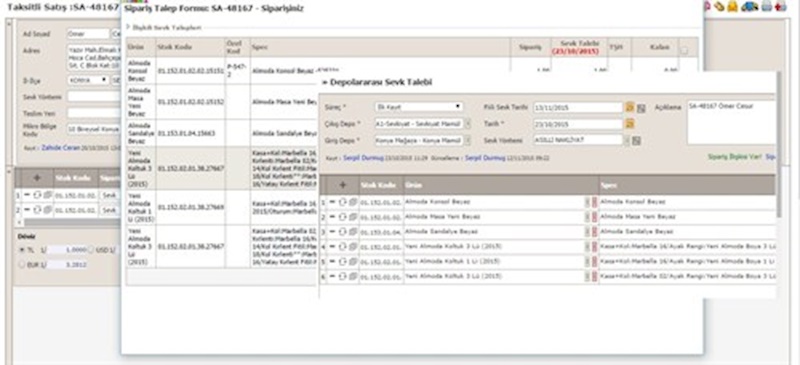The height and width of the screenshot is (365, 800).
Task: Open Serpil Durmuş link next to Güncelleme
Action: click(485, 158)
